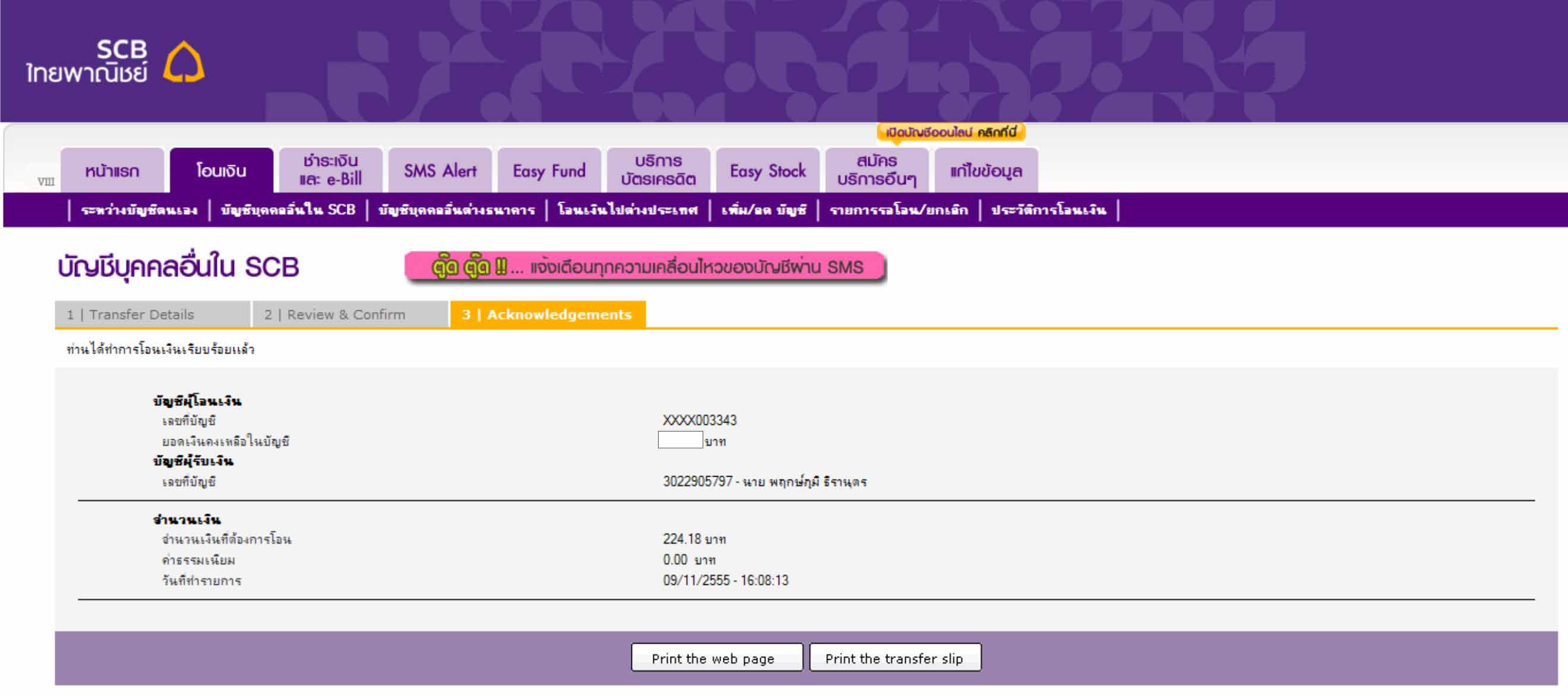Open เพิ่ม/ลด บัญชี submenu link
Screen dimensions: 1568x696
pos(763,210)
